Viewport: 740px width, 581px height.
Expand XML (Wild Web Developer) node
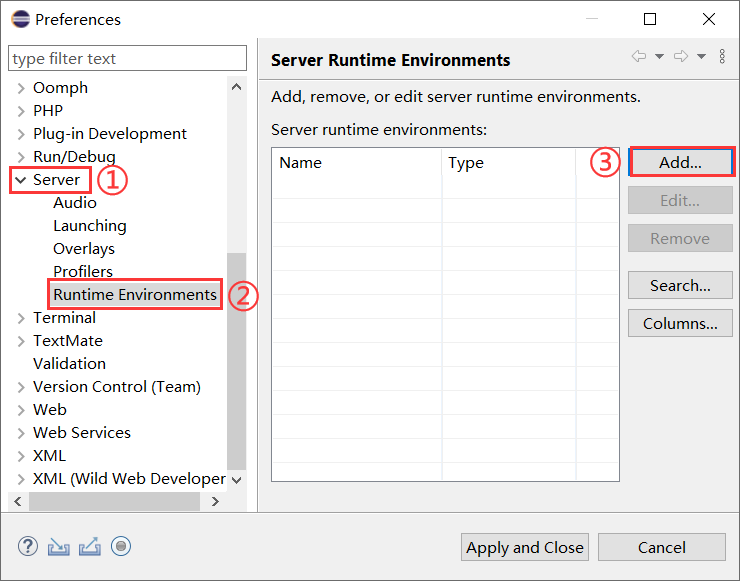(x=21, y=479)
